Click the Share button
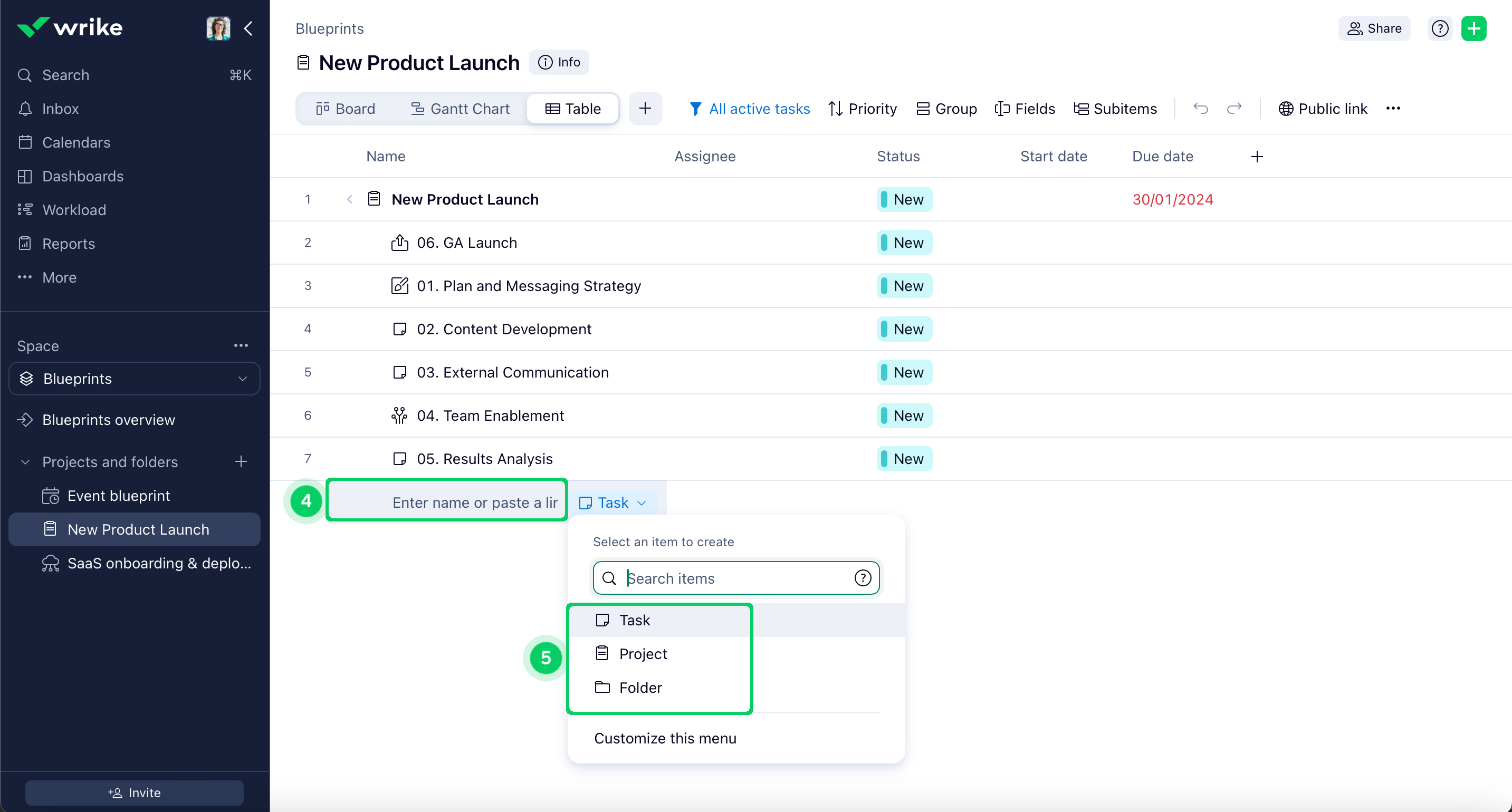 coord(1373,28)
